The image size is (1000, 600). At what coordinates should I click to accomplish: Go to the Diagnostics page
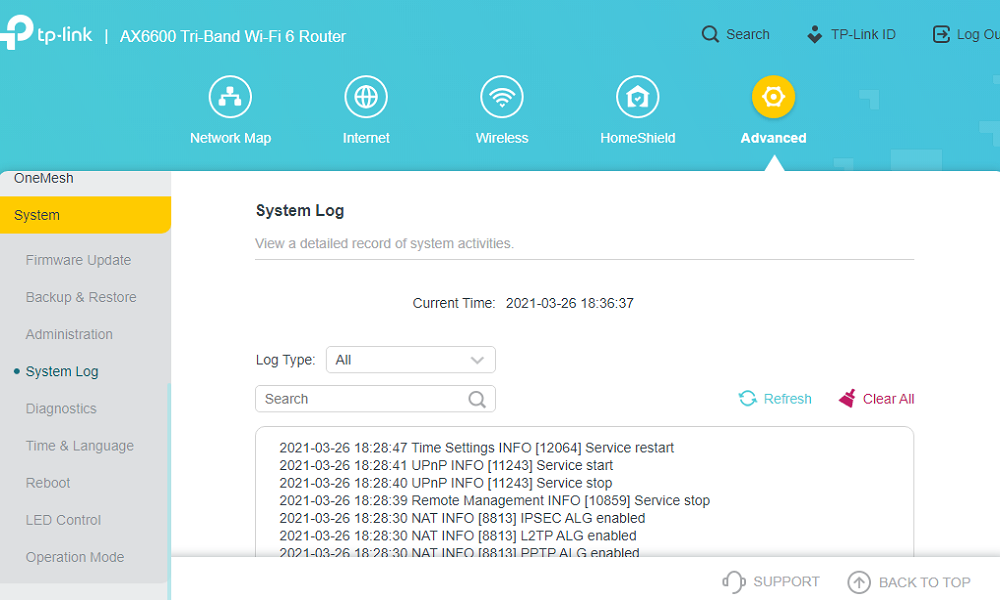[x=61, y=409]
